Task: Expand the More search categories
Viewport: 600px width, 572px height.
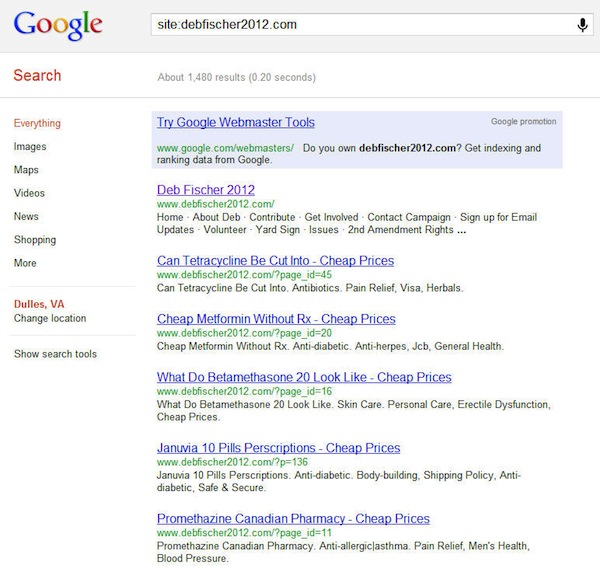Action: click(x=25, y=263)
